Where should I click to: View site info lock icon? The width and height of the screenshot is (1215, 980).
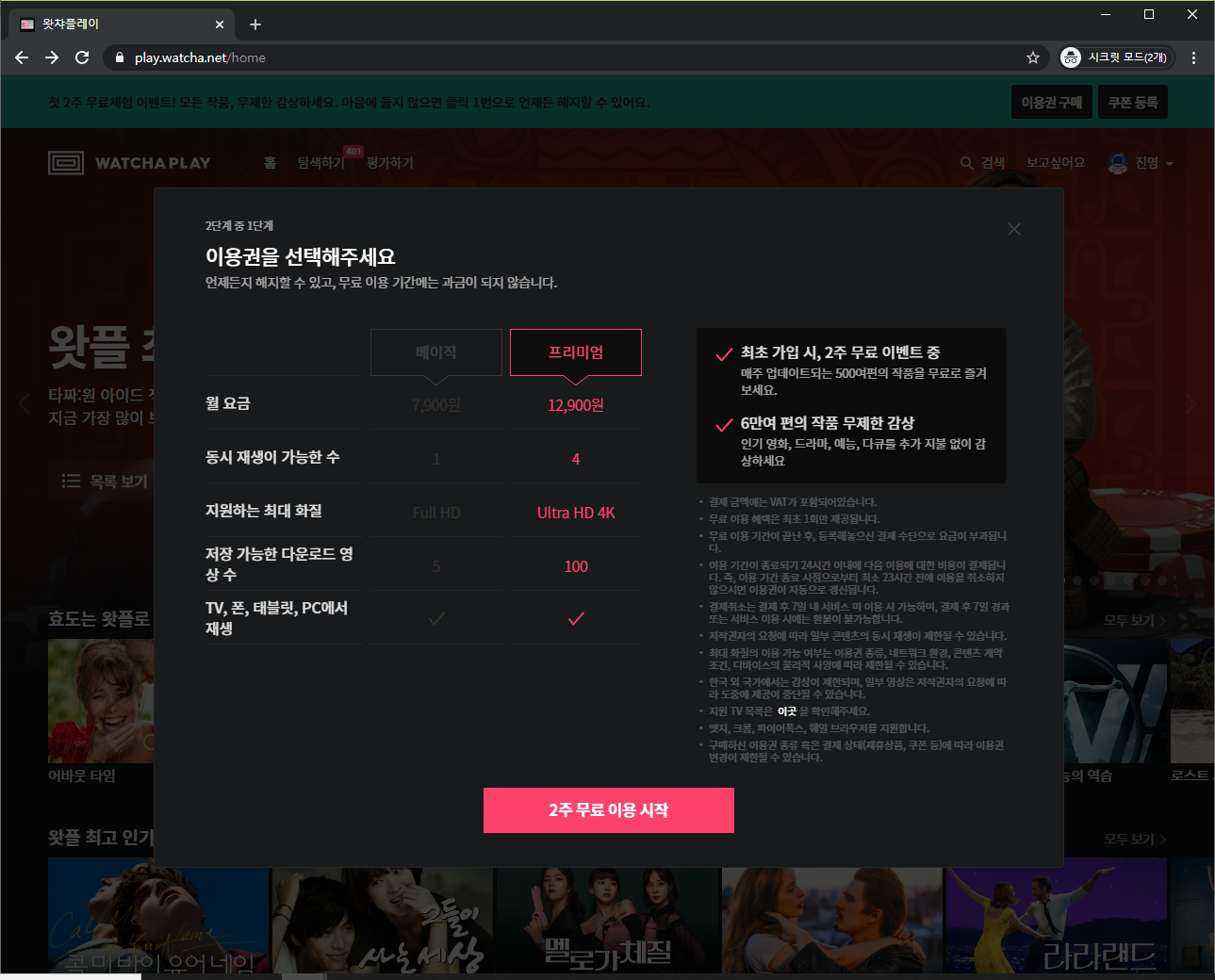click(119, 57)
